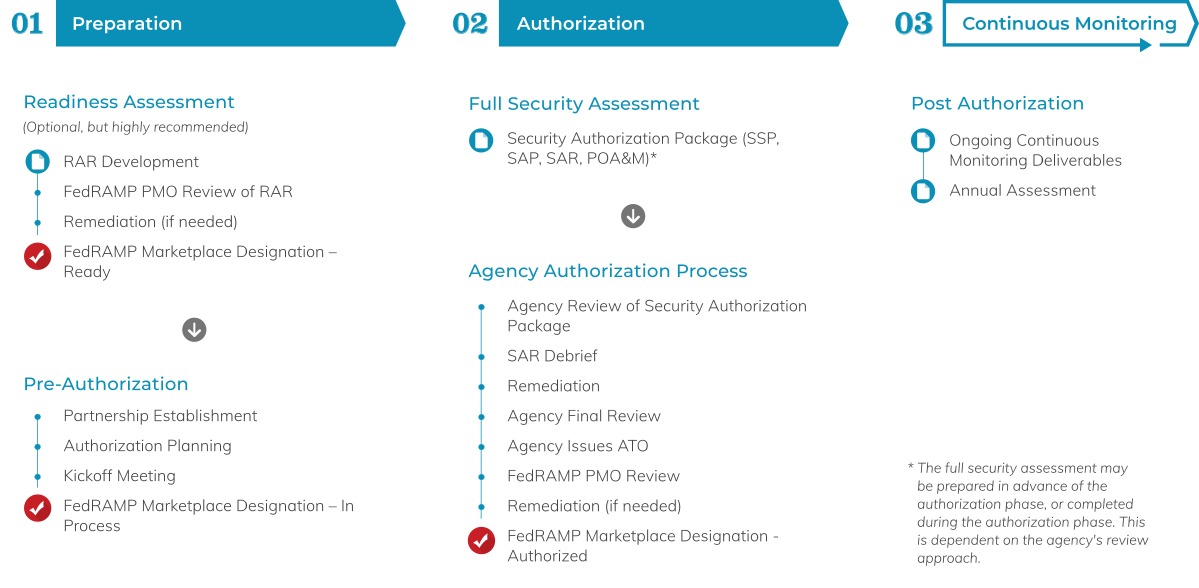Click the gray down-arrow below Readiness Assessment list
The image size is (1199, 588).
(x=194, y=330)
